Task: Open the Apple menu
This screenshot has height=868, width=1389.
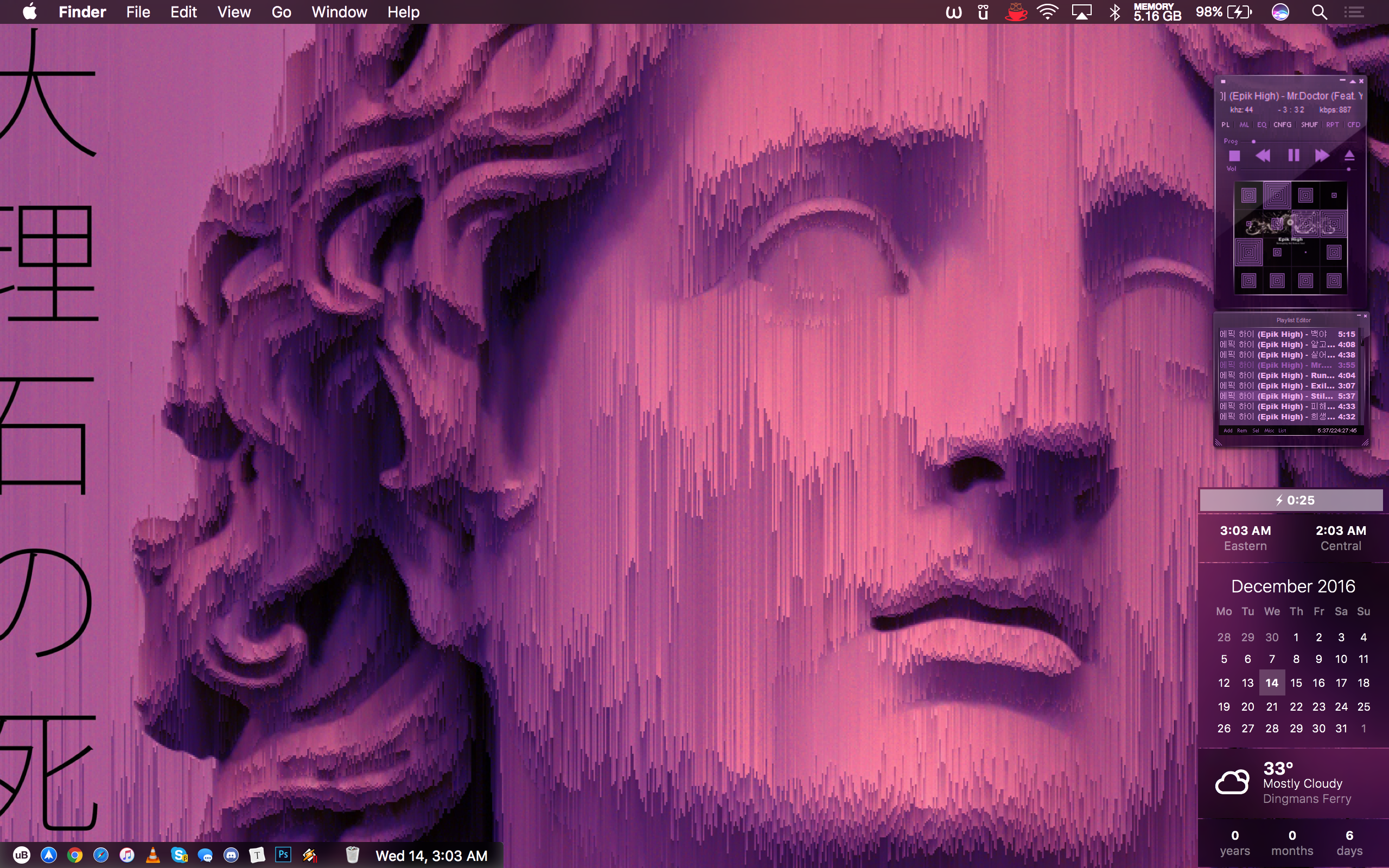Action: [29, 11]
